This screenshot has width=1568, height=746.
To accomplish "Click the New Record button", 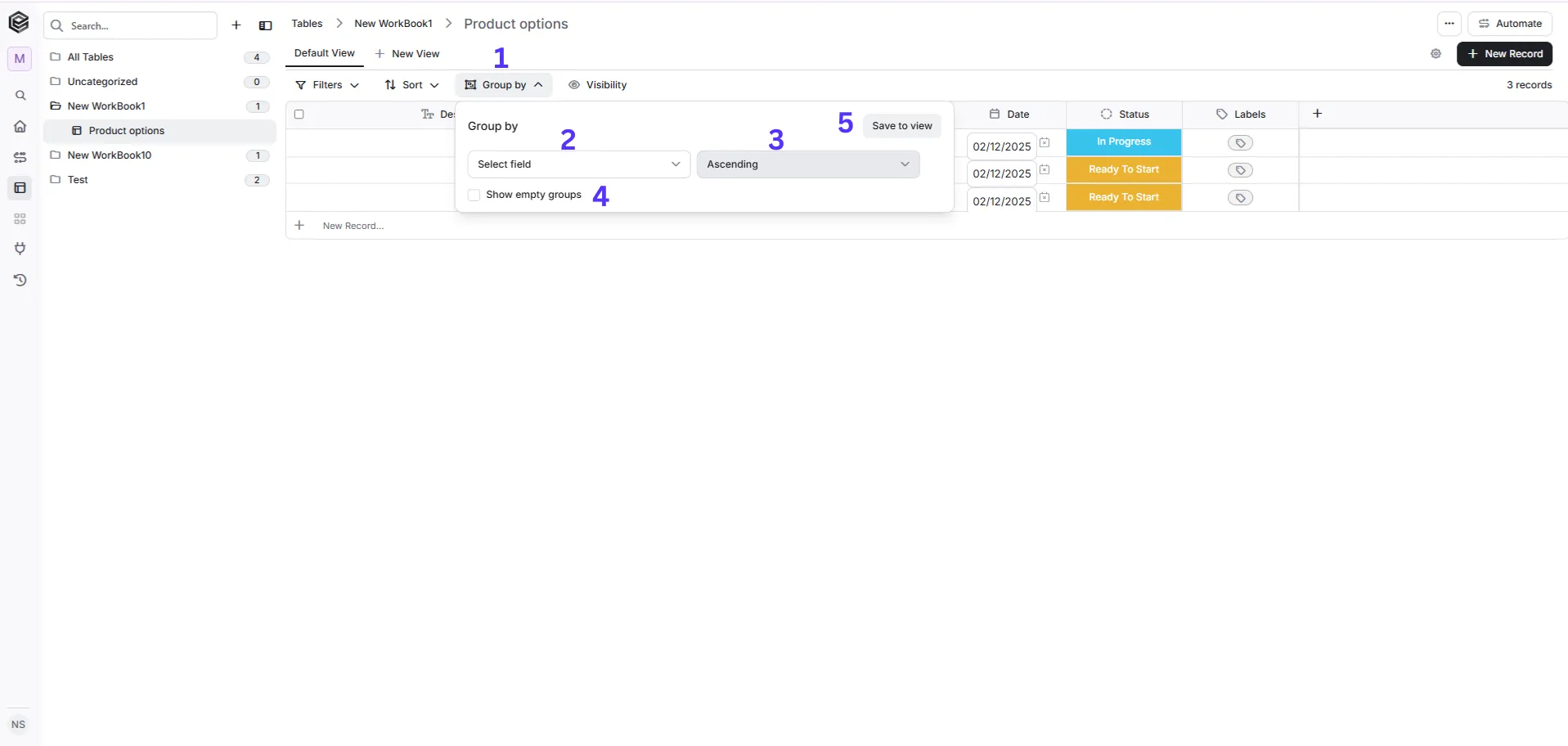I will [1504, 54].
